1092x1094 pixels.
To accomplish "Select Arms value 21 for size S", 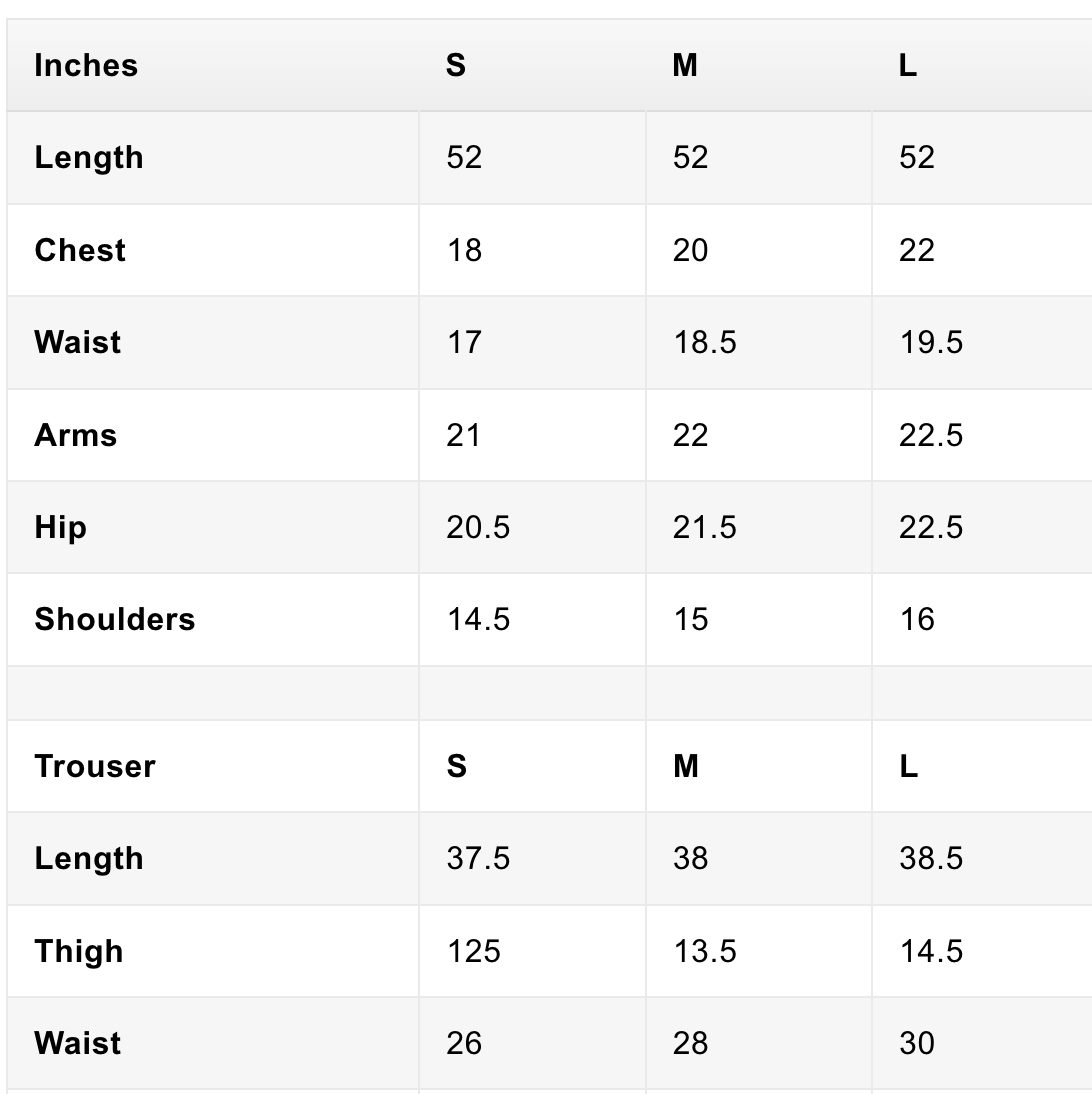I will coord(464,435).
